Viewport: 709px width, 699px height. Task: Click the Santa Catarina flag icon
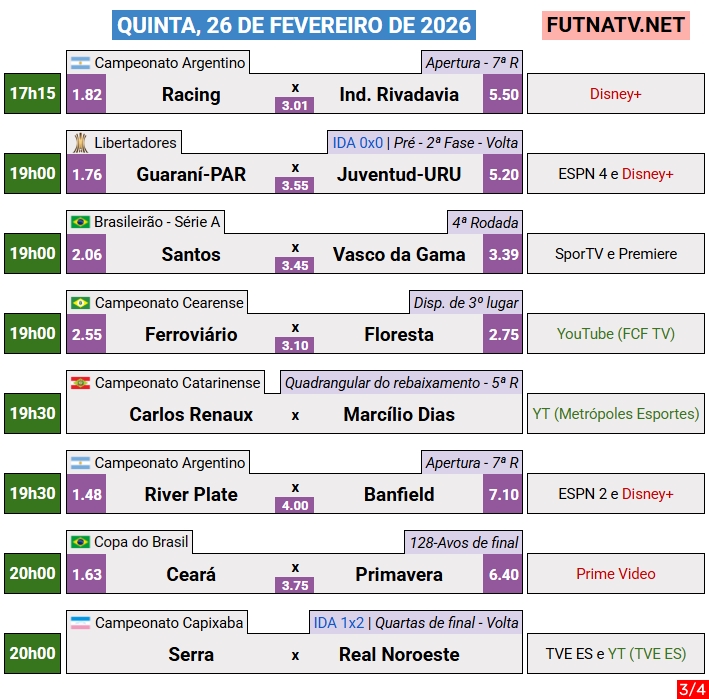coord(80,382)
